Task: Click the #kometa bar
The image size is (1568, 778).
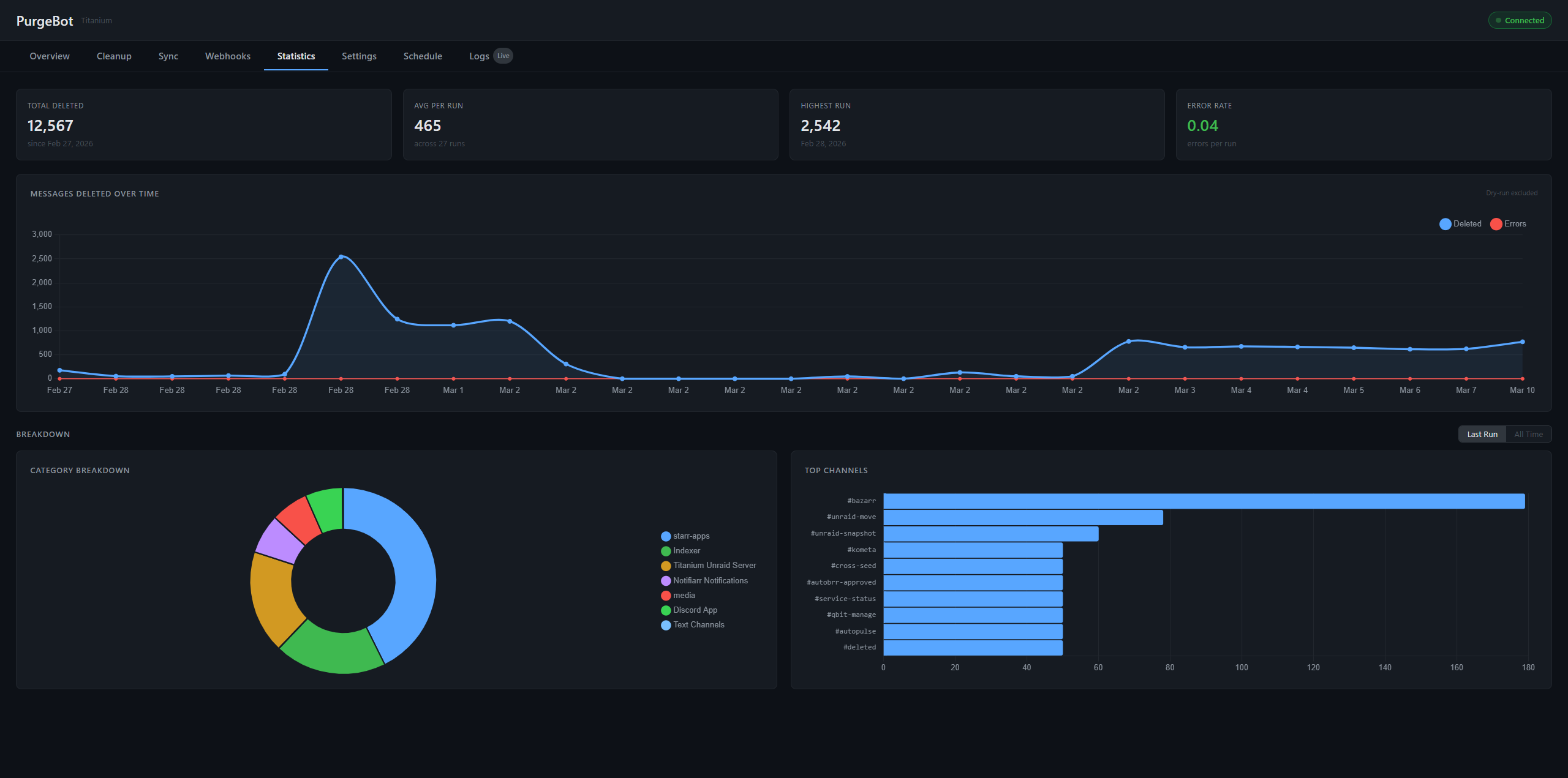Action: (x=973, y=550)
